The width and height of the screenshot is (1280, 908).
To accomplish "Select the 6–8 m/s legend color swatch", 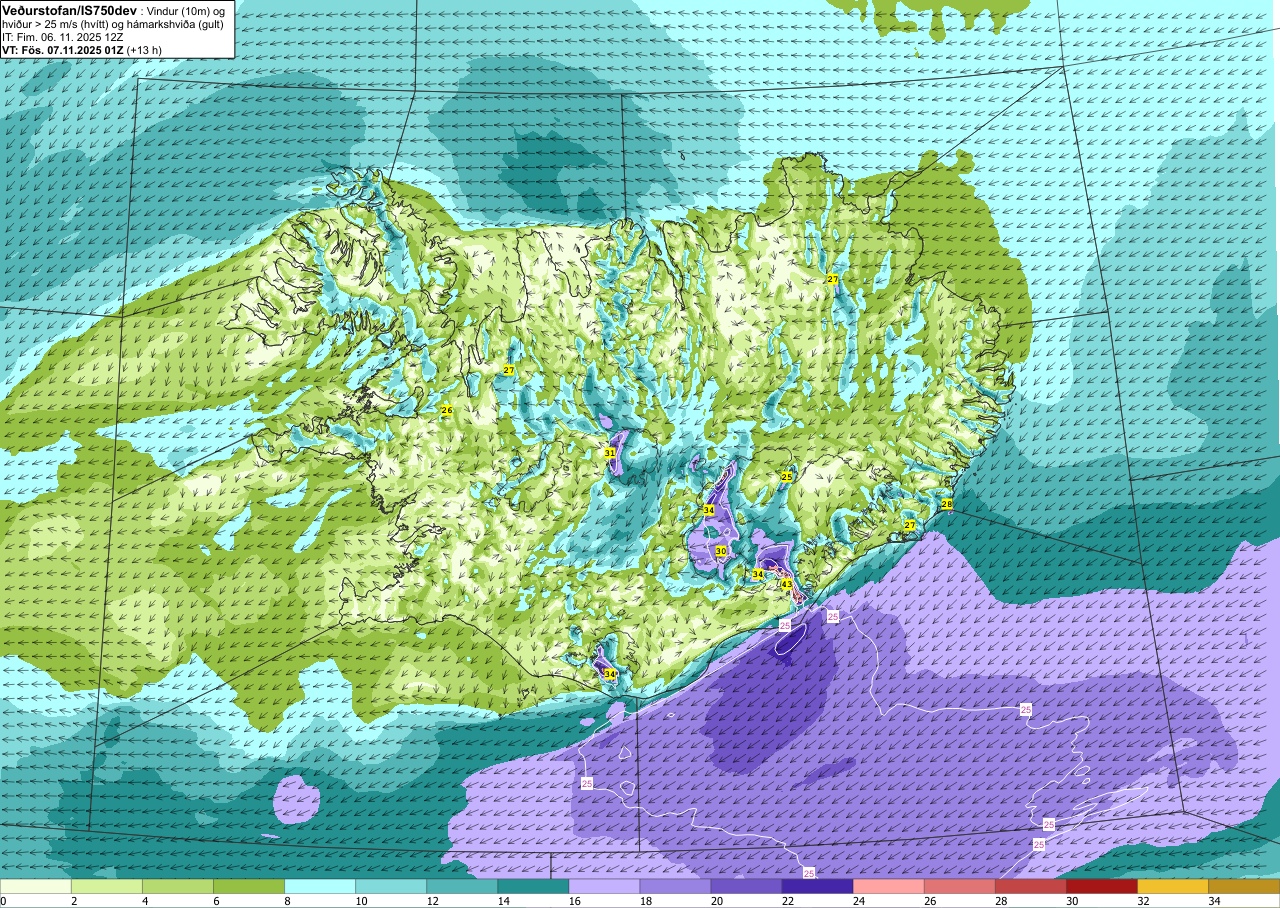I will click(249, 886).
